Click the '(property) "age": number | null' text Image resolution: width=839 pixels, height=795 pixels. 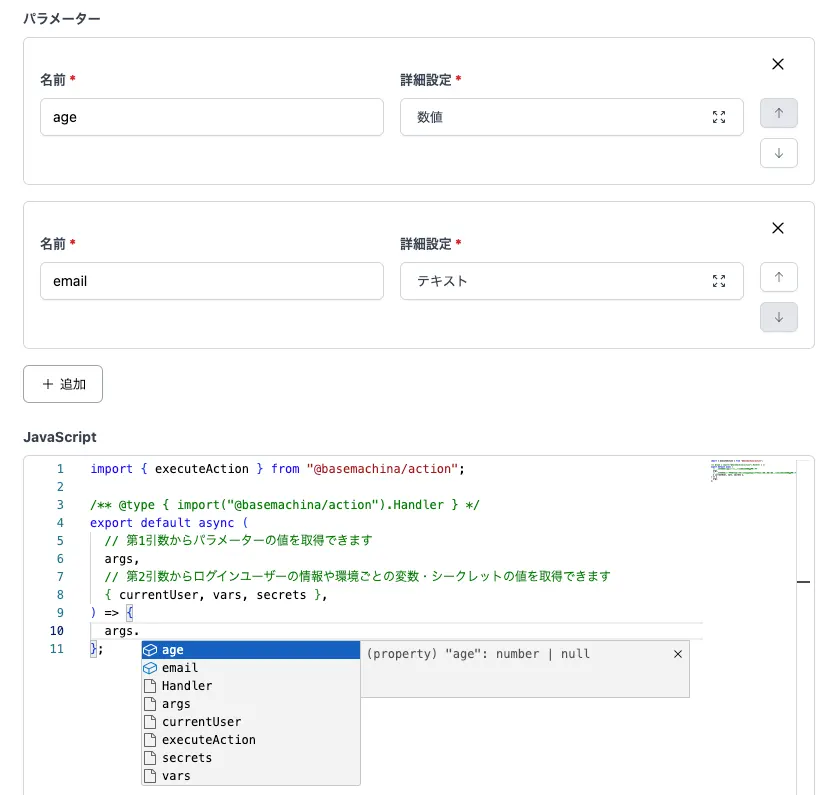click(478, 654)
